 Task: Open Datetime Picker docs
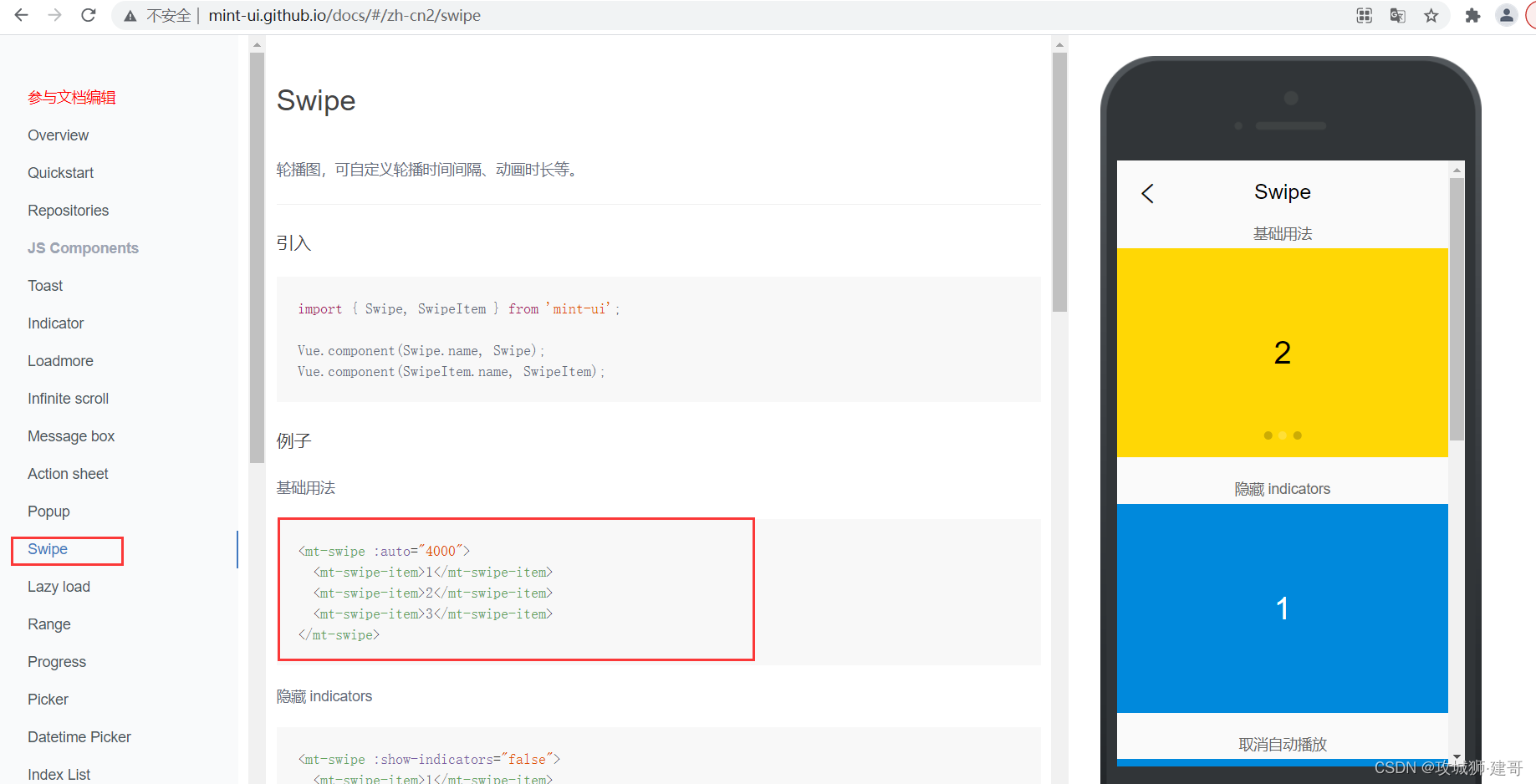click(x=79, y=737)
